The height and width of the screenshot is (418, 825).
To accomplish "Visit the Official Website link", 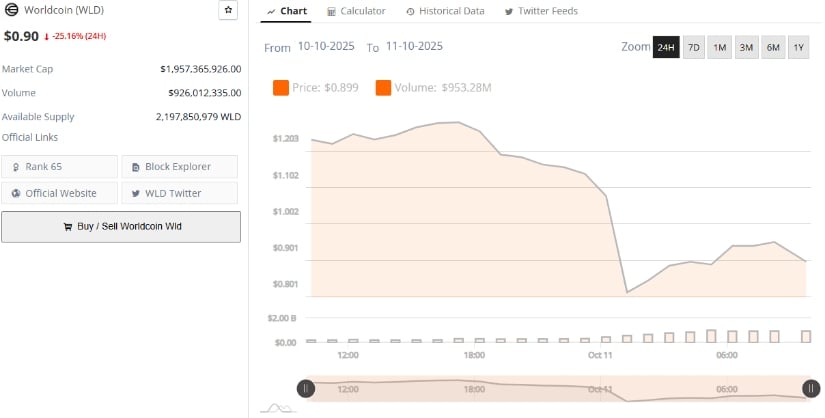I will (60, 193).
